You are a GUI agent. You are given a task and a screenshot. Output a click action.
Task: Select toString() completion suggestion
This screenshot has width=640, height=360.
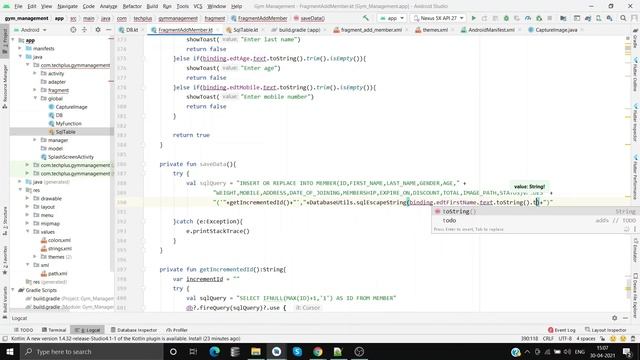[535, 211]
